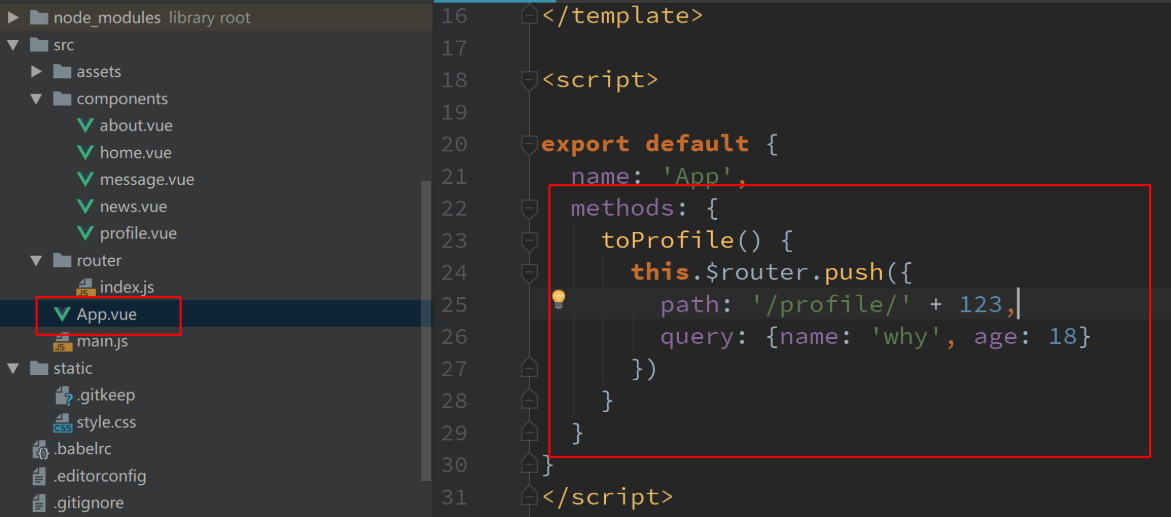Viewport: 1171px width, 517px height.
Task: Click the src folder icon
Action: pos(39,45)
